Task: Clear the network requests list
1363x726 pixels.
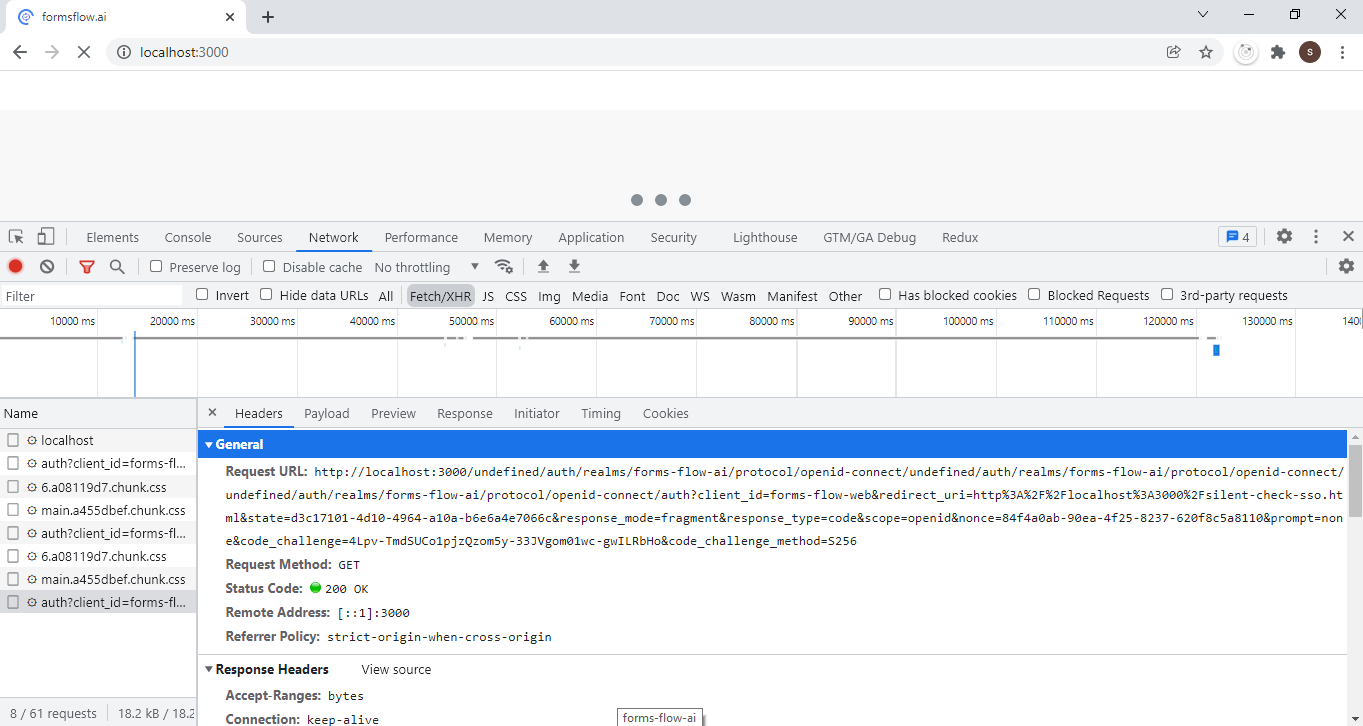Action: point(46,266)
